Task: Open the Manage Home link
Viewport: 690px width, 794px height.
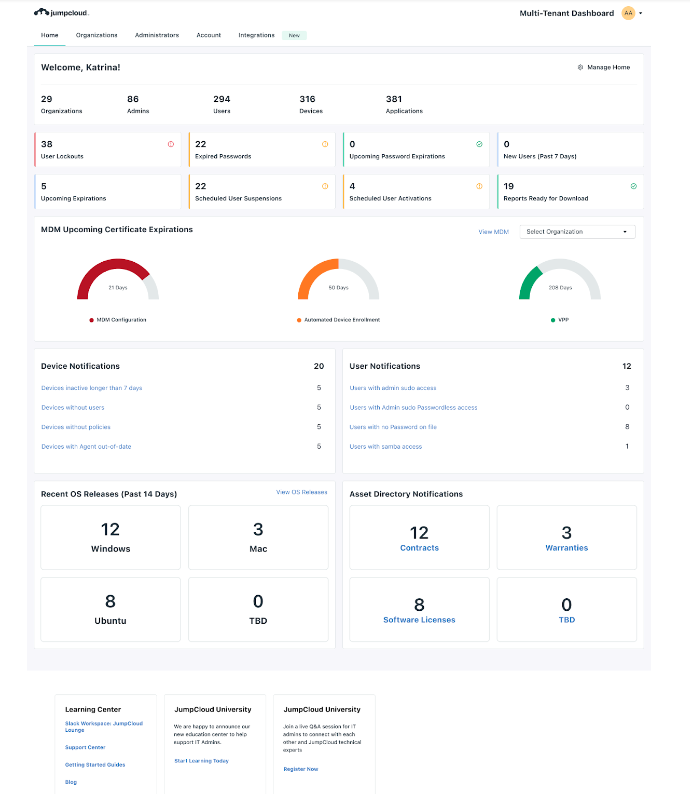Action: click(x=608, y=67)
